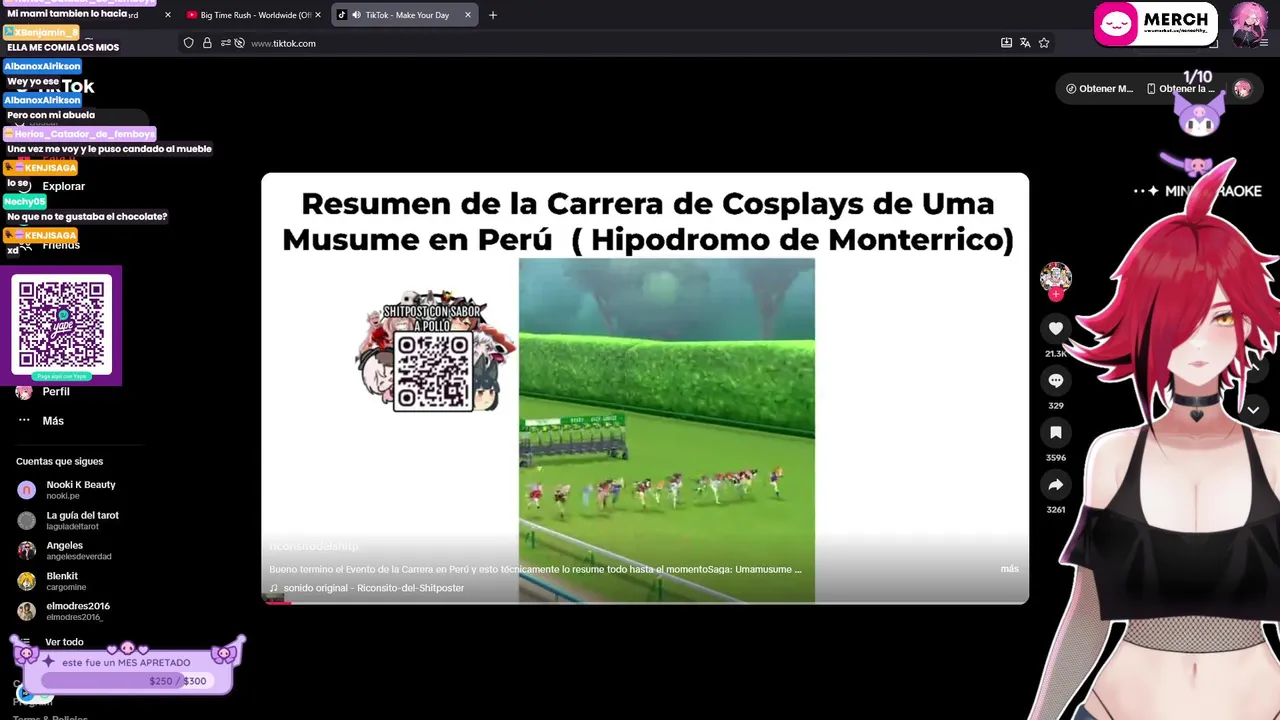This screenshot has width=1280, height=720.
Task: Click the install app icon in address bar
Action: (1006, 43)
